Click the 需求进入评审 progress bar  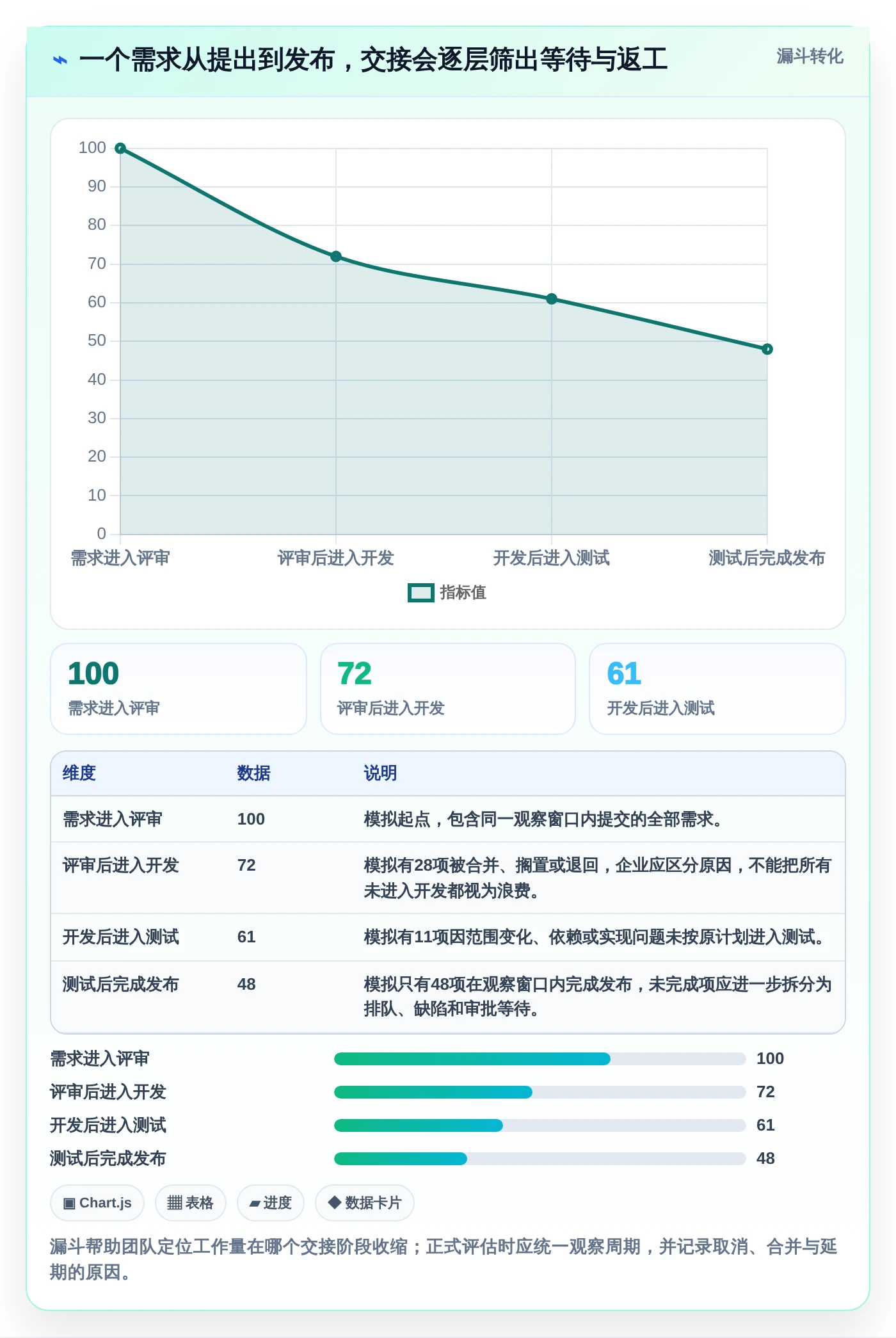point(540,1059)
